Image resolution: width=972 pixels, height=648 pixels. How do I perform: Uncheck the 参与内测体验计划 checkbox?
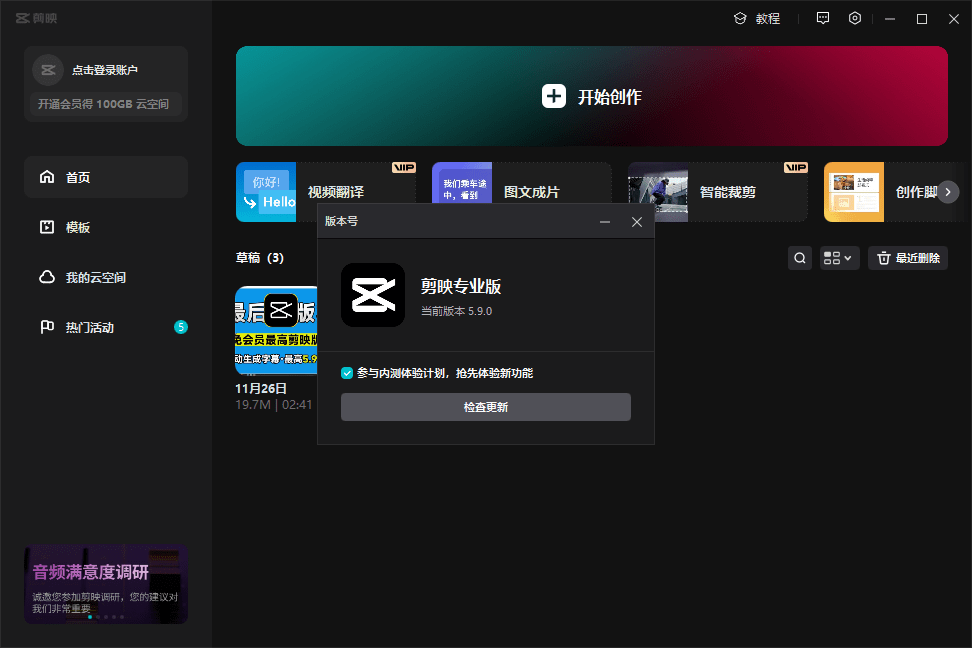[347, 373]
